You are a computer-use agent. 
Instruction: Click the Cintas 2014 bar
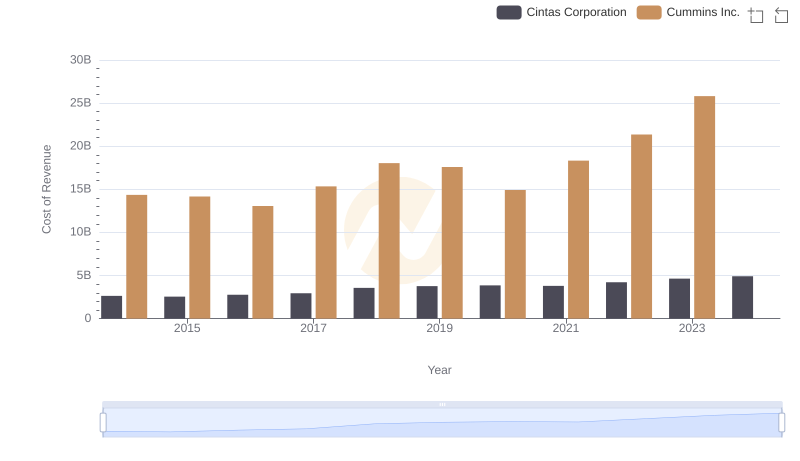112,307
